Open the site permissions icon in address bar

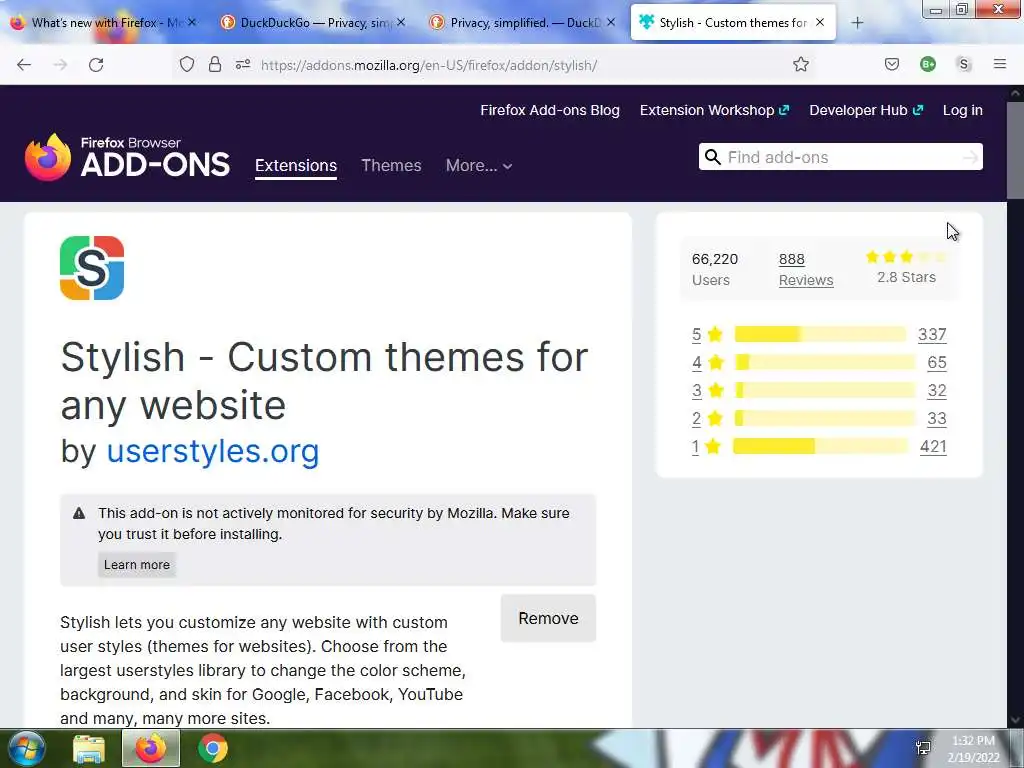pos(243,65)
